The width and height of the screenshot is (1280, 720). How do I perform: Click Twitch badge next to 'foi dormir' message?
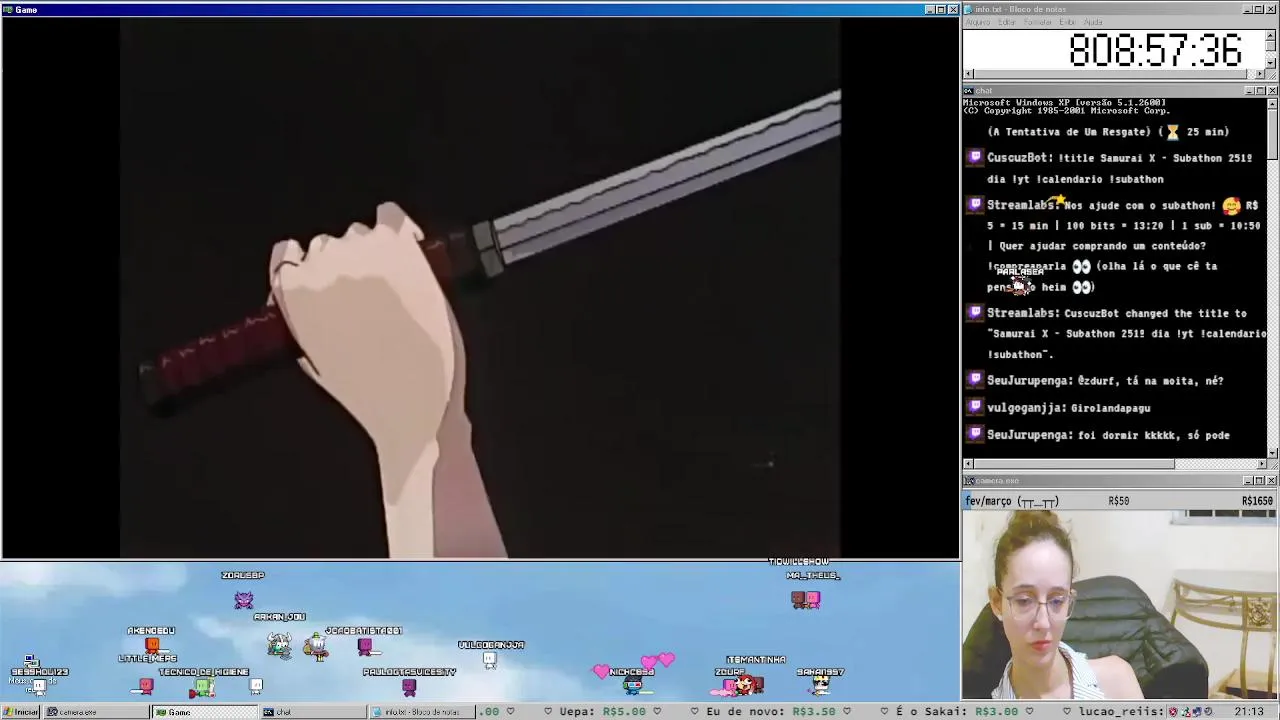[x=975, y=434]
